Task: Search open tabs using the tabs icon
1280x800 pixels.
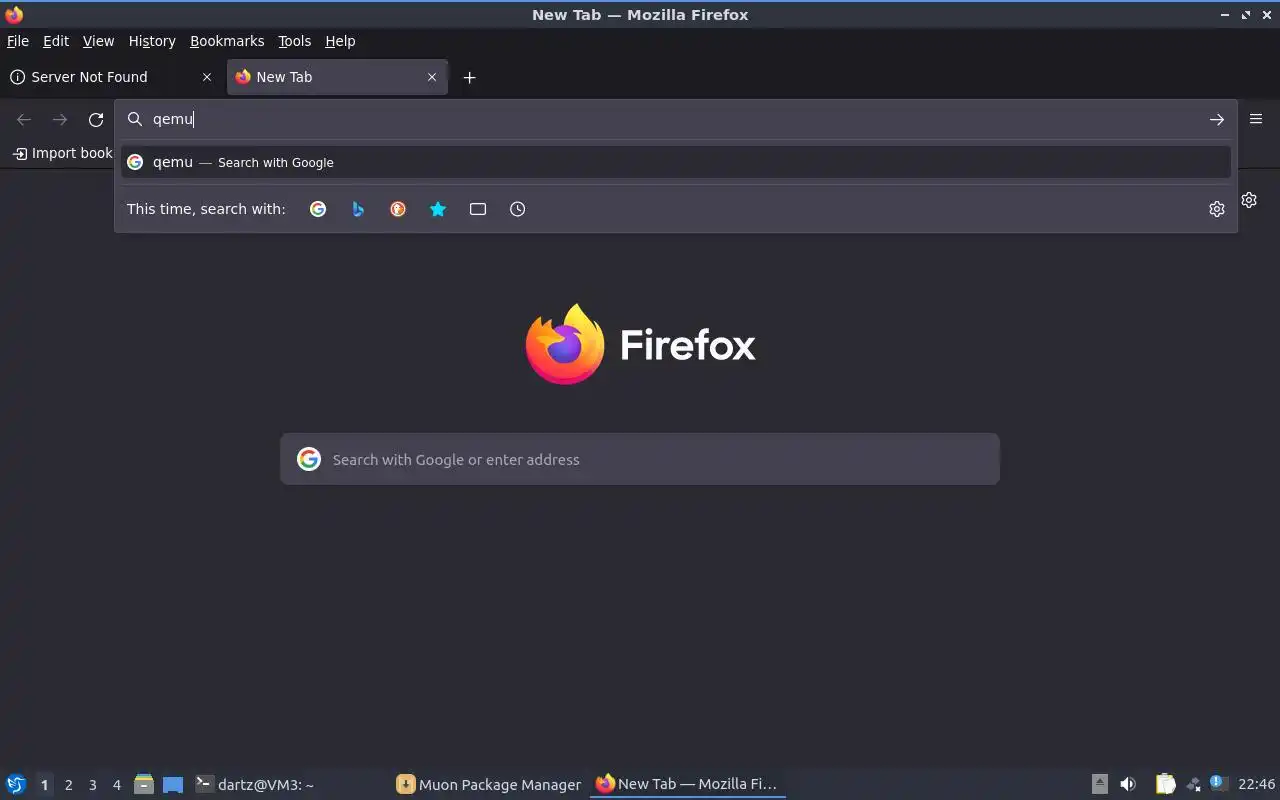Action: click(478, 209)
